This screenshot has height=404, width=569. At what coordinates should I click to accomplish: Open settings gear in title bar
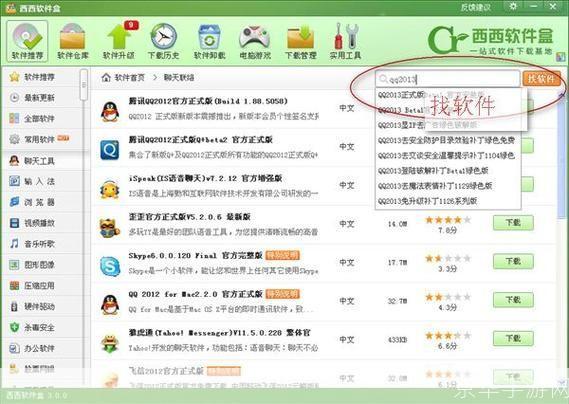click(513, 6)
